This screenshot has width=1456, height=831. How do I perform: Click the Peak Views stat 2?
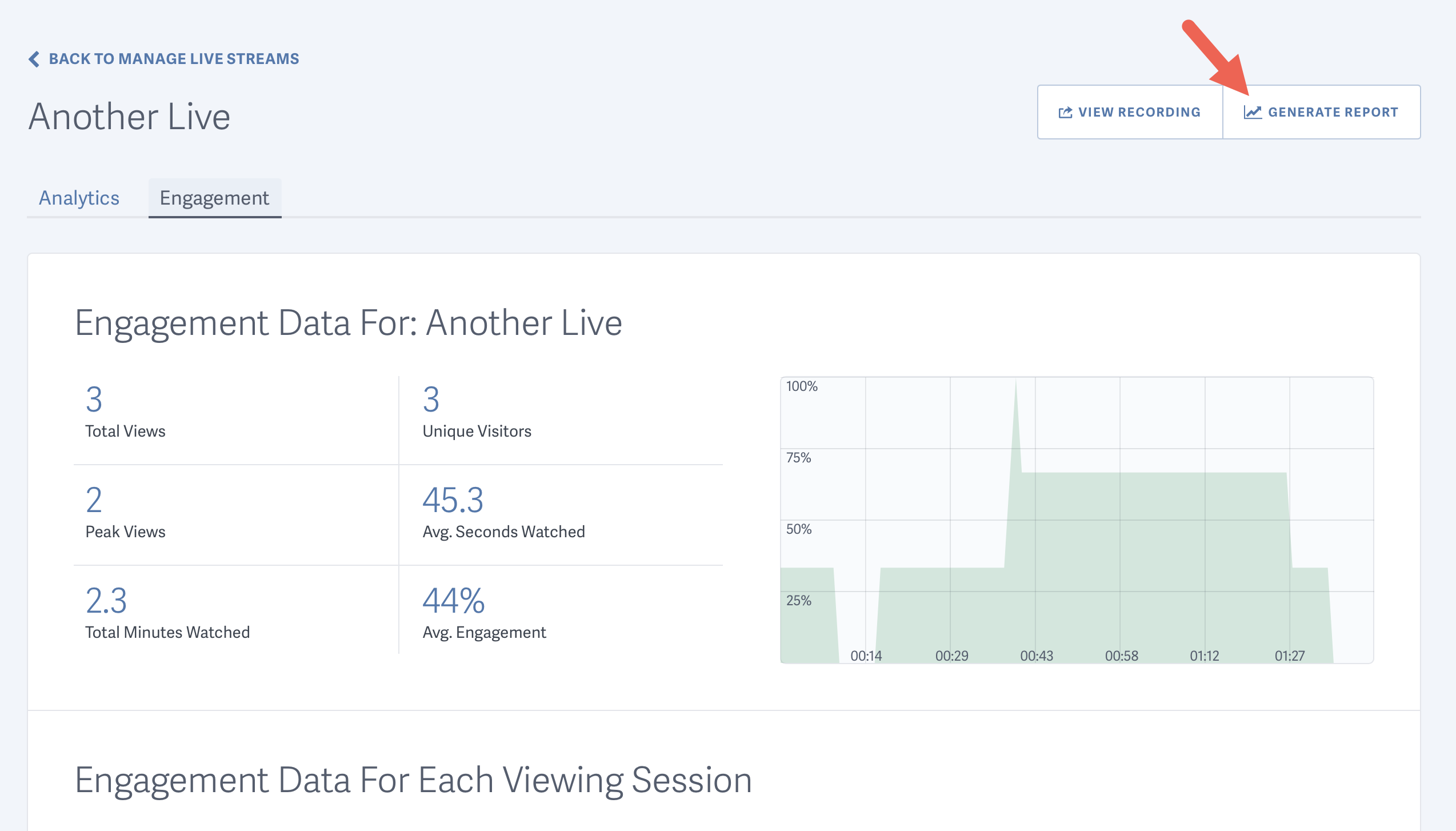(94, 501)
